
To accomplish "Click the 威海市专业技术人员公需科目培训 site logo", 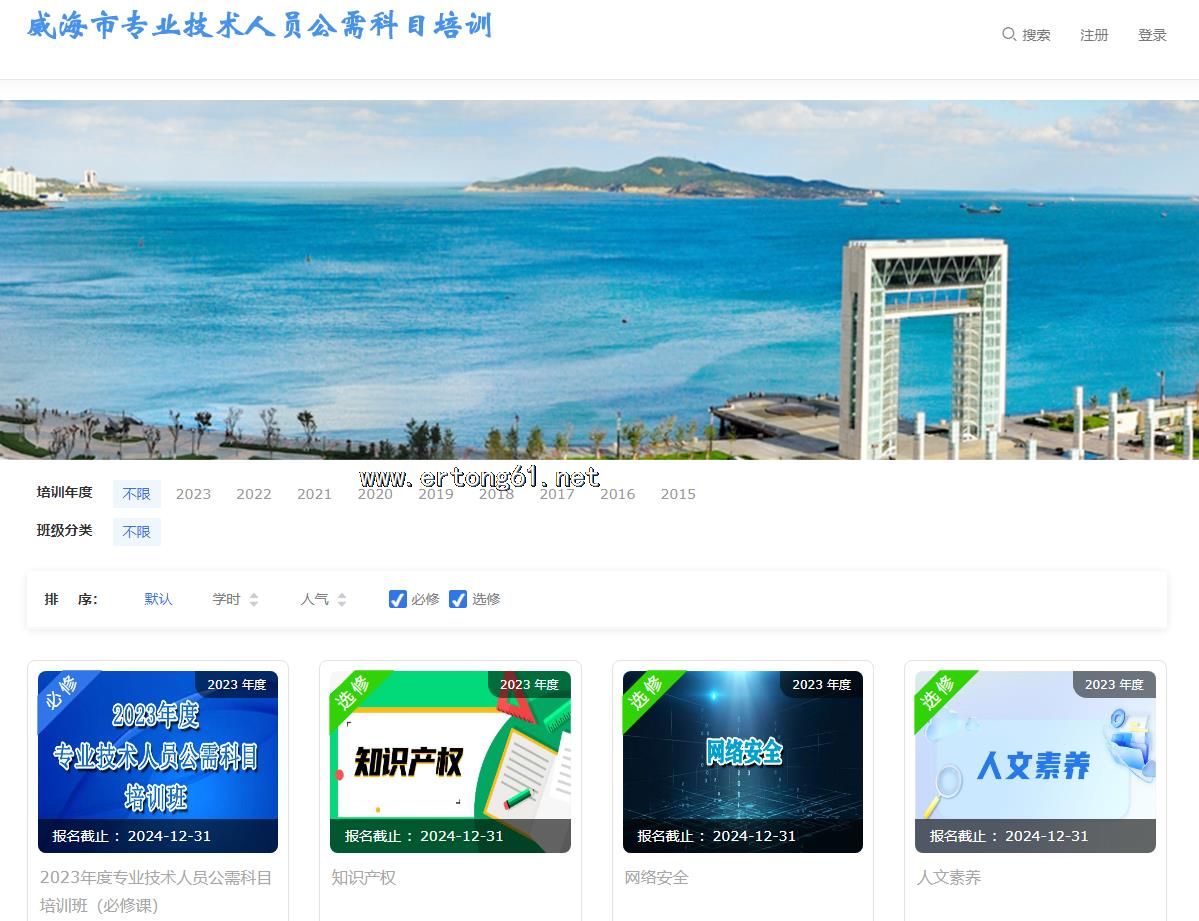I will (x=260, y=26).
